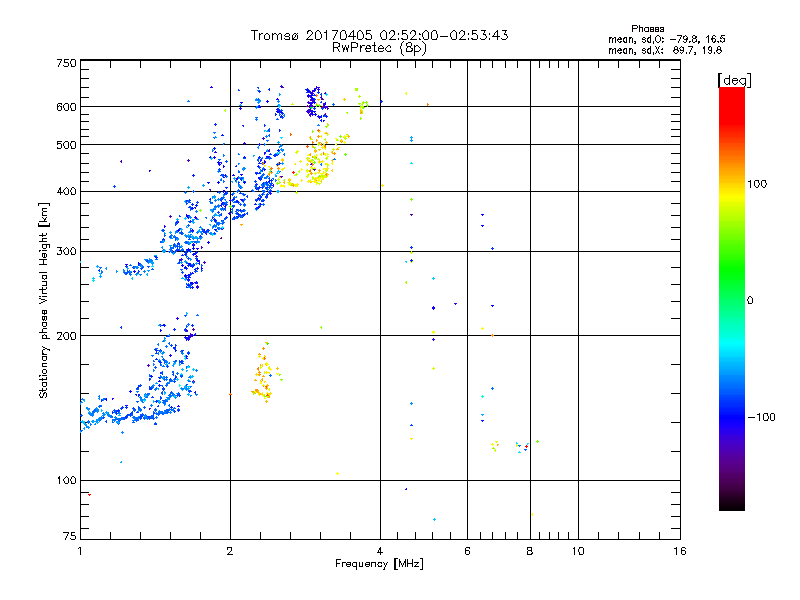Click the x-axis '2' tick label
Image resolution: width=800 pixels, height=600 pixels.
click(x=230, y=551)
